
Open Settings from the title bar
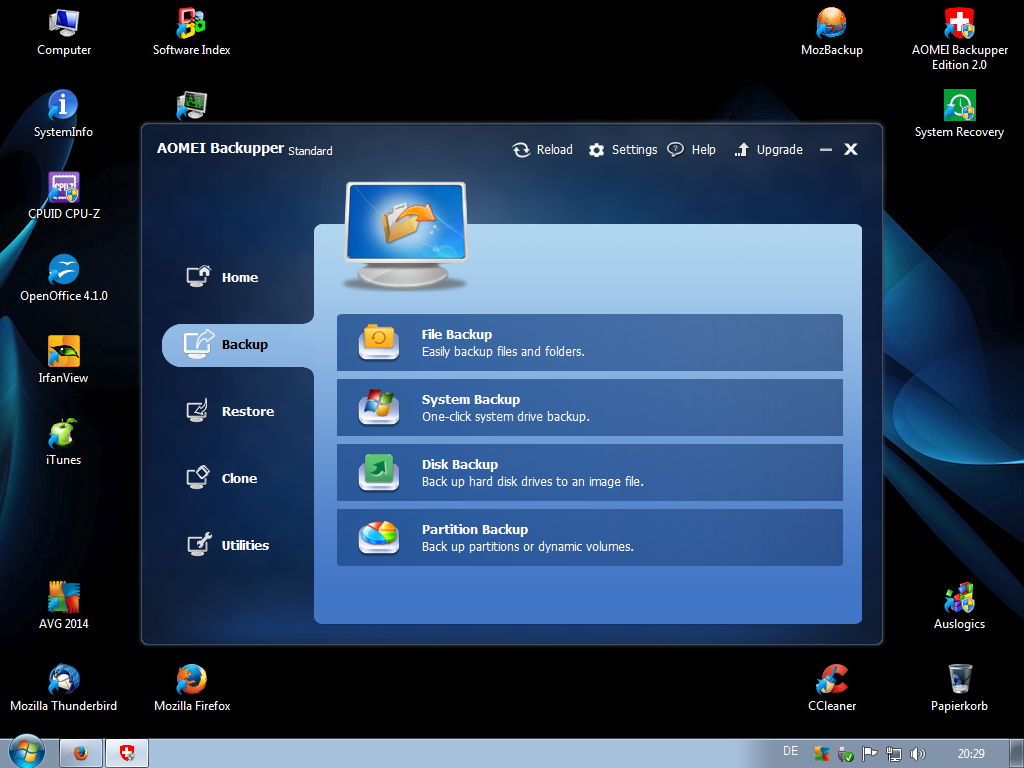[x=622, y=150]
